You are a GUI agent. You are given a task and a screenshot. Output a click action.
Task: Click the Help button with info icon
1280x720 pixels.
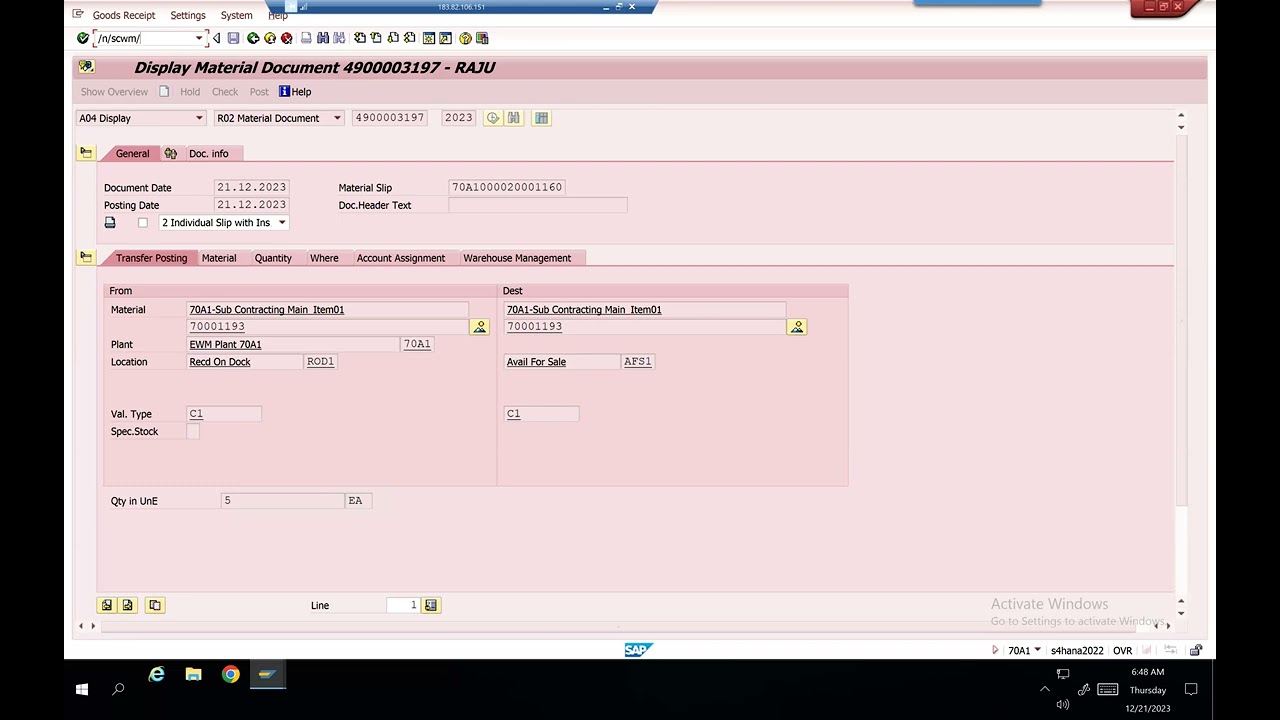[295, 92]
